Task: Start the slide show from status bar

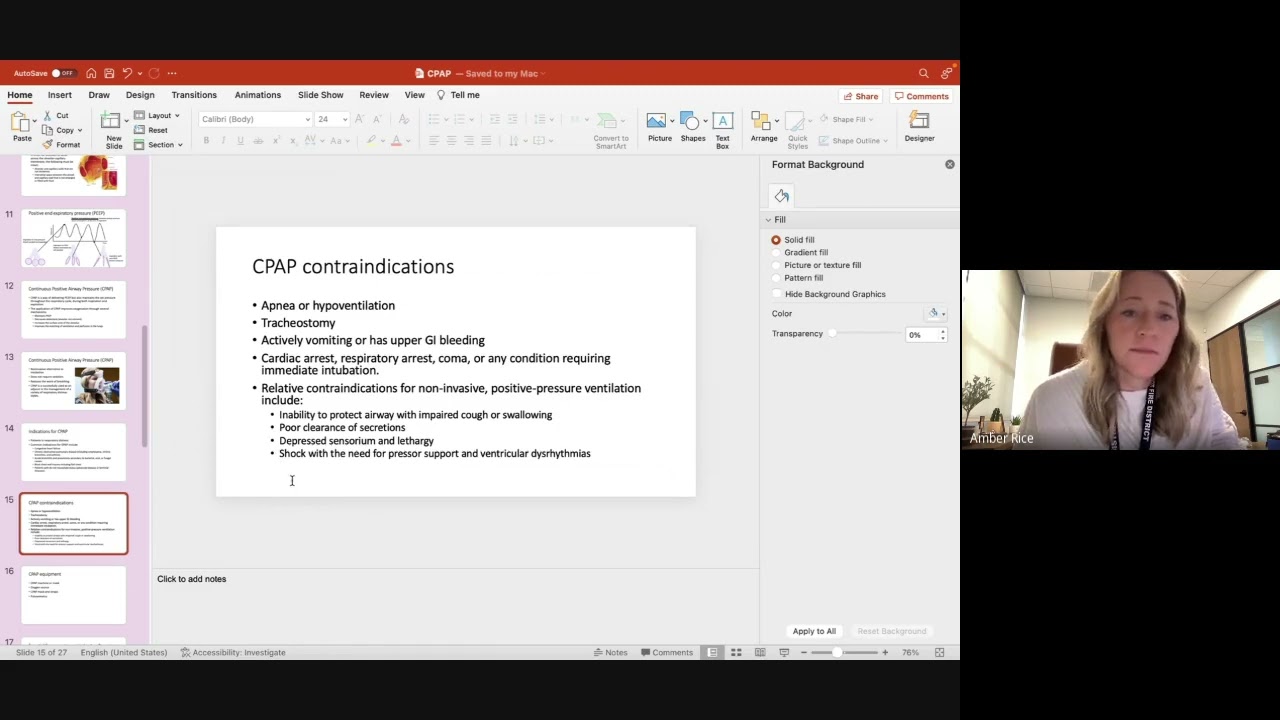Action: click(x=784, y=652)
